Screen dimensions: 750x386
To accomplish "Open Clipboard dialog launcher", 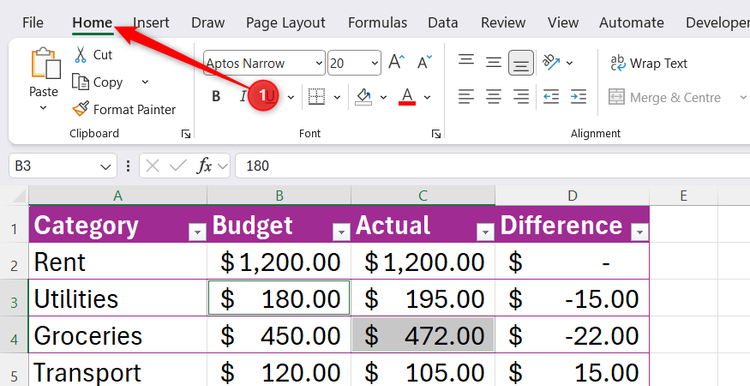I will (x=186, y=134).
